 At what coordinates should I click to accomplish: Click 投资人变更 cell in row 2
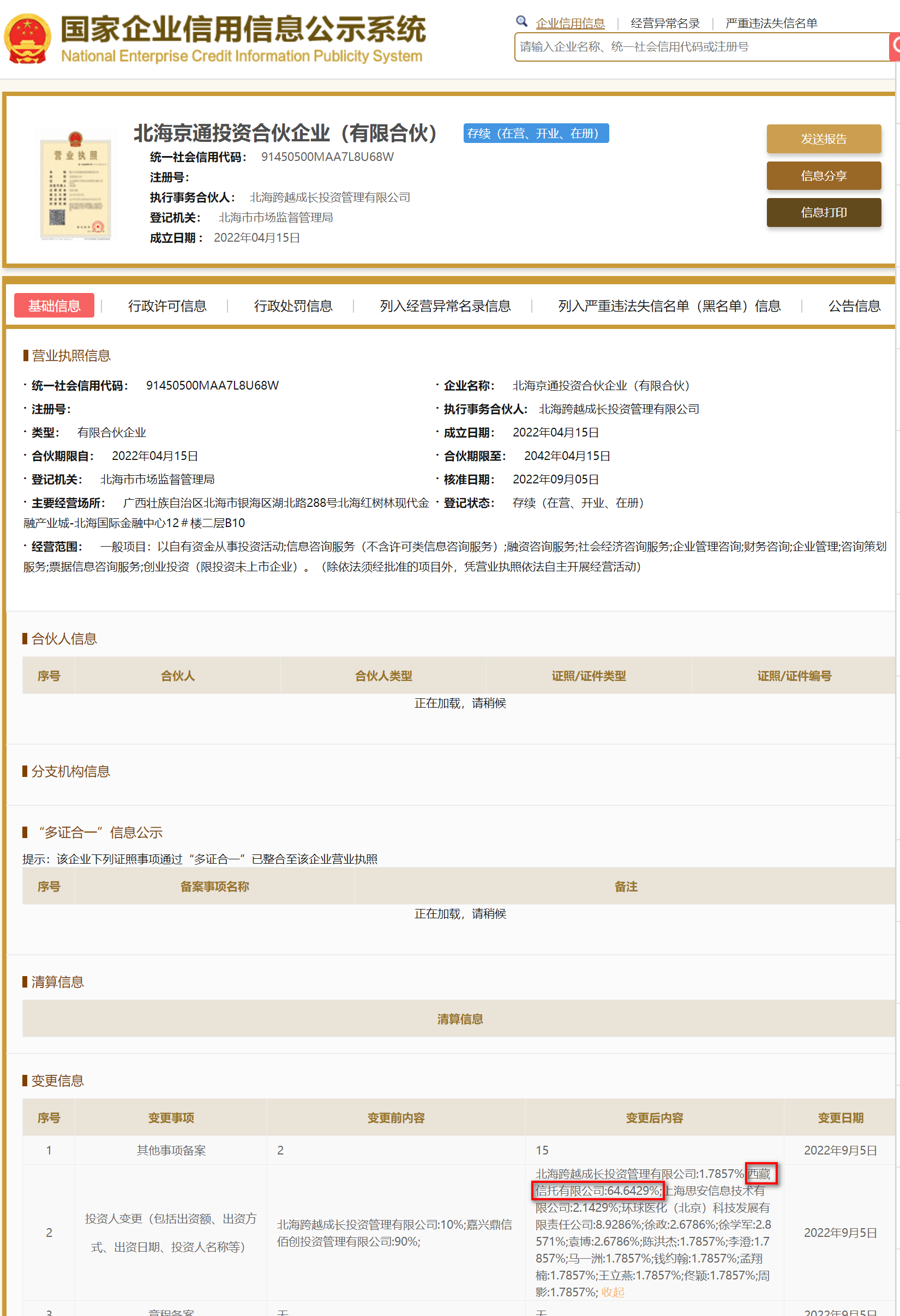170,1232
